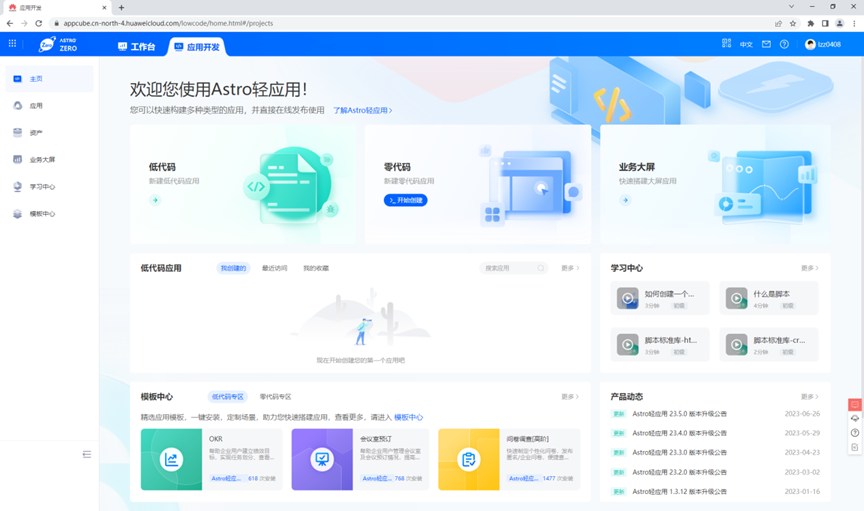Play the 什么是脚本 tutorial video

point(736,298)
